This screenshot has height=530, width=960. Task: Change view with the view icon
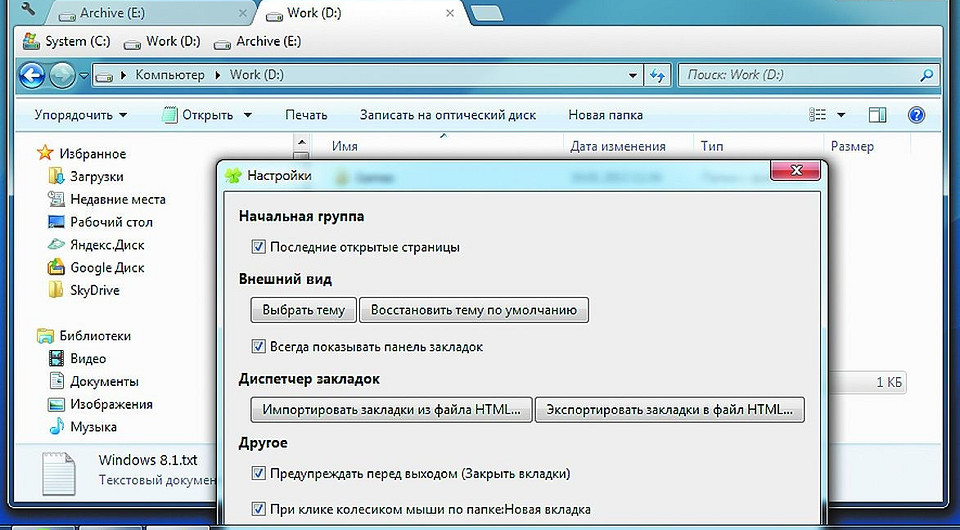coord(817,114)
